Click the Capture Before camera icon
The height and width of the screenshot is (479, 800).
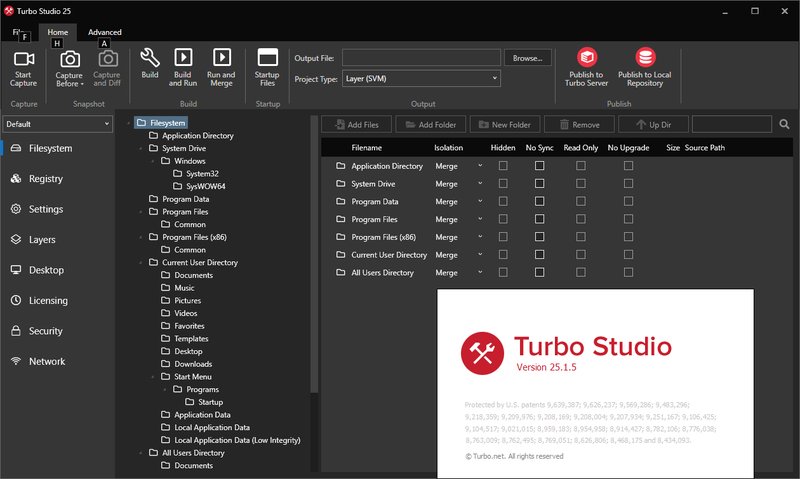pos(70,59)
